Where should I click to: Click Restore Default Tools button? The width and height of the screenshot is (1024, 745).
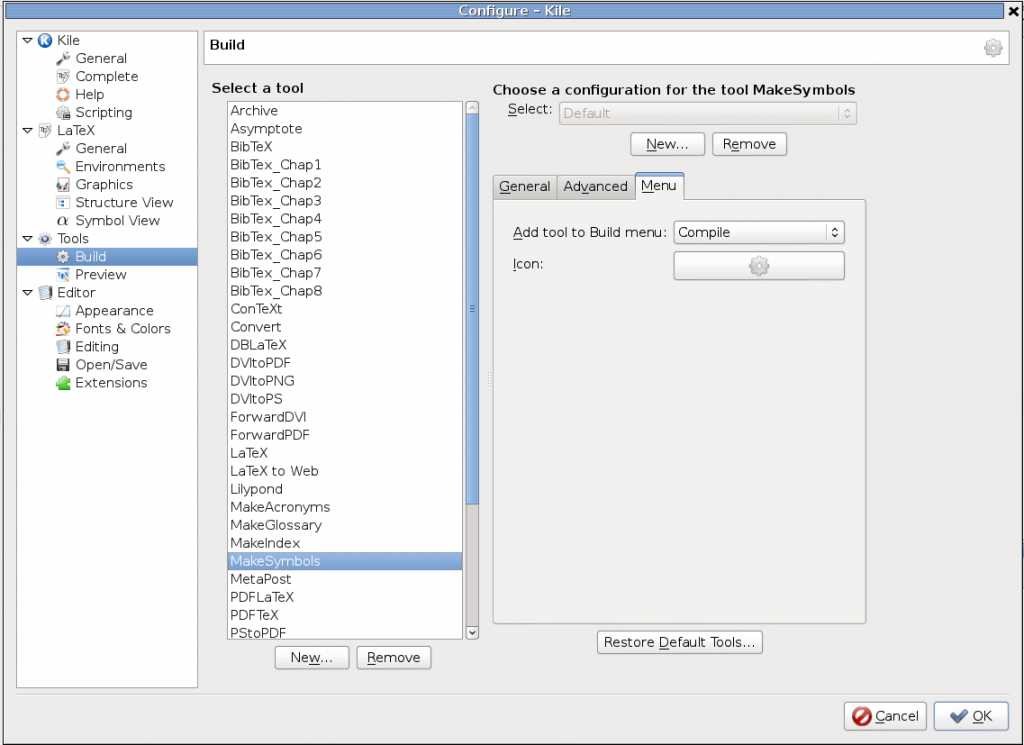(679, 642)
